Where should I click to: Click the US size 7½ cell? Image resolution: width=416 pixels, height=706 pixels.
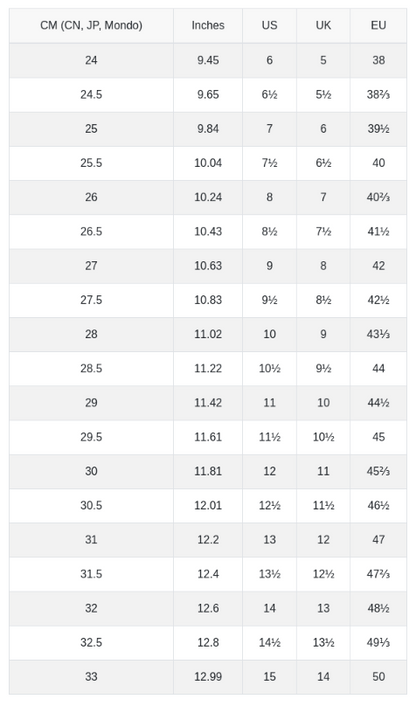[x=269, y=163]
